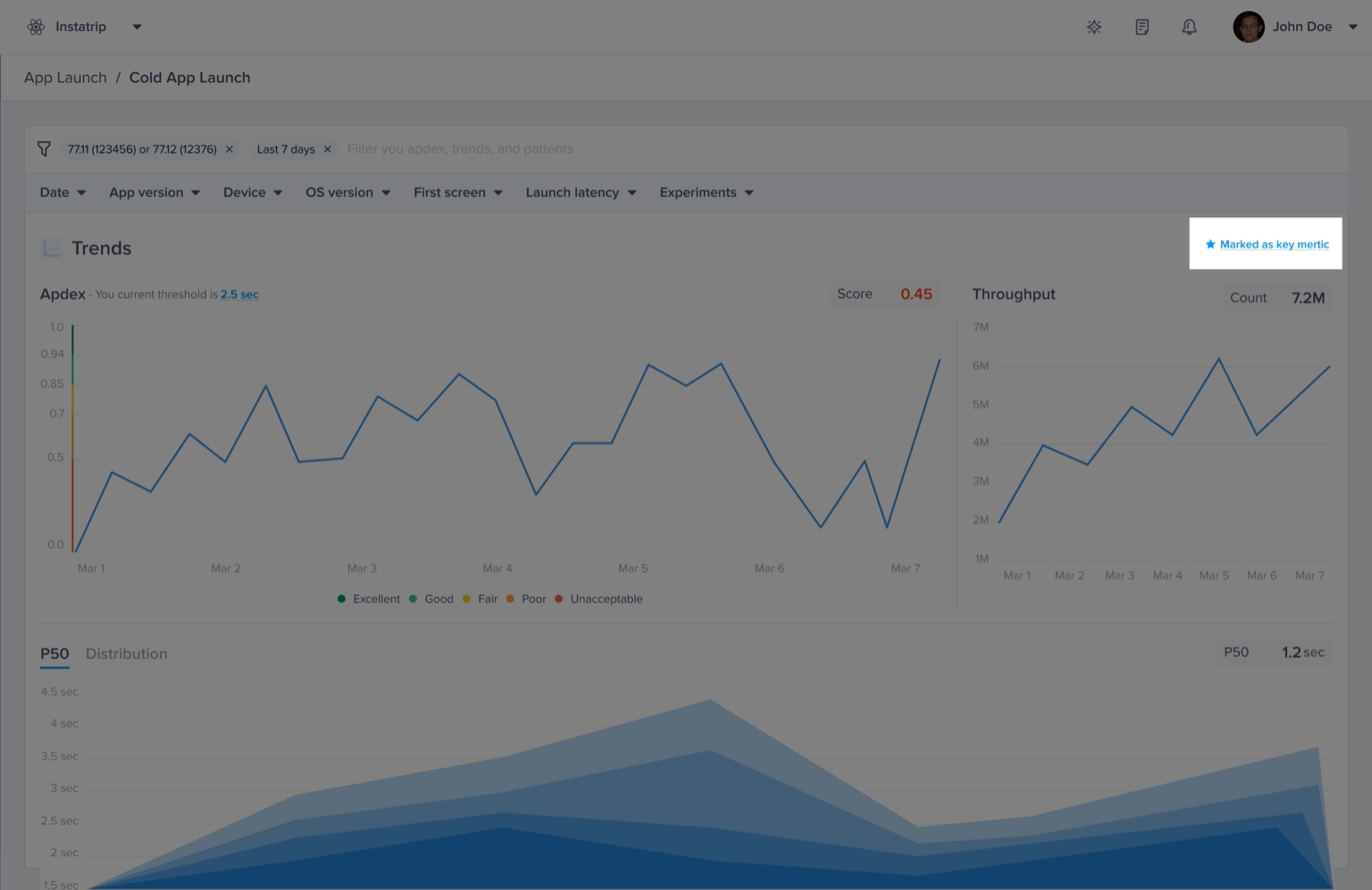Open the 2.5 sec threshold link
The width and height of the screenshot is (1372, 890).
point(239,295)
